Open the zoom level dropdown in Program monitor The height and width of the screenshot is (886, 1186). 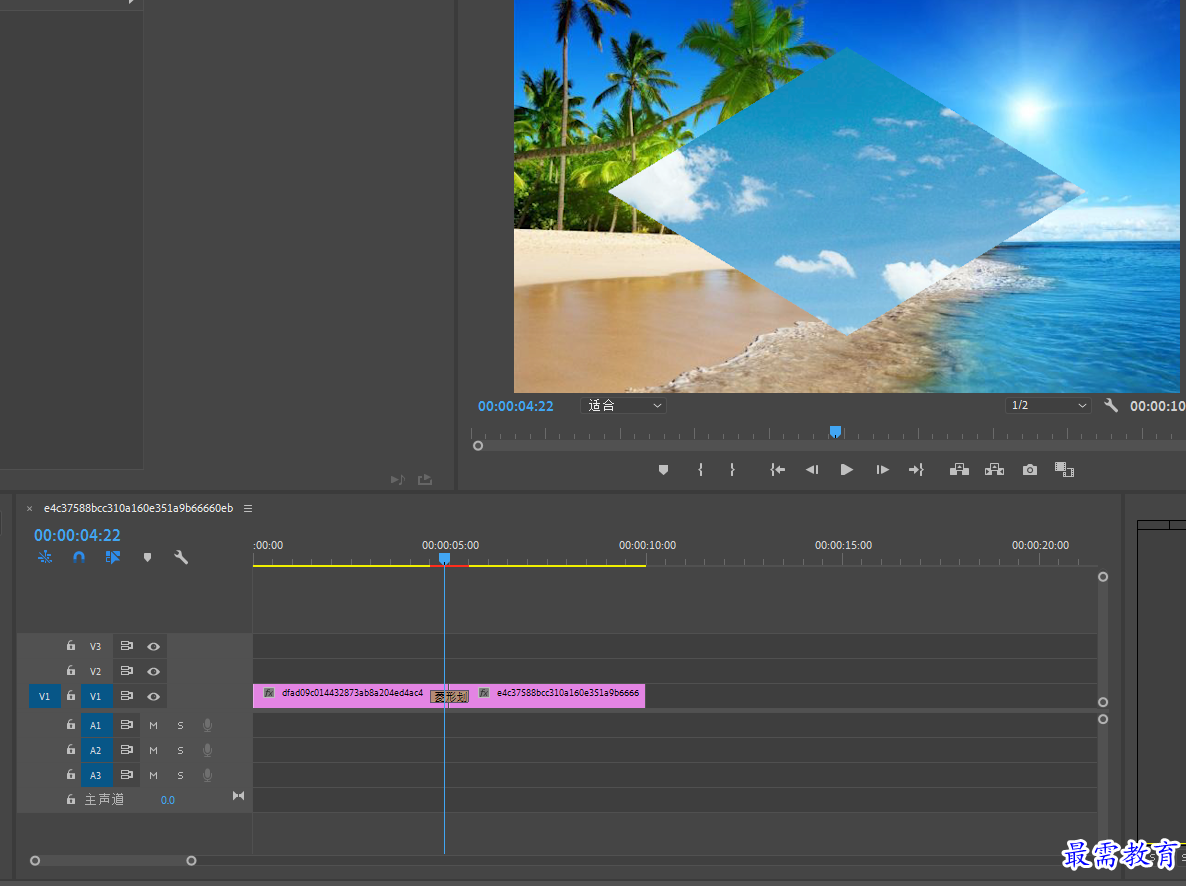pyautogui.click(x=623, y=406)
